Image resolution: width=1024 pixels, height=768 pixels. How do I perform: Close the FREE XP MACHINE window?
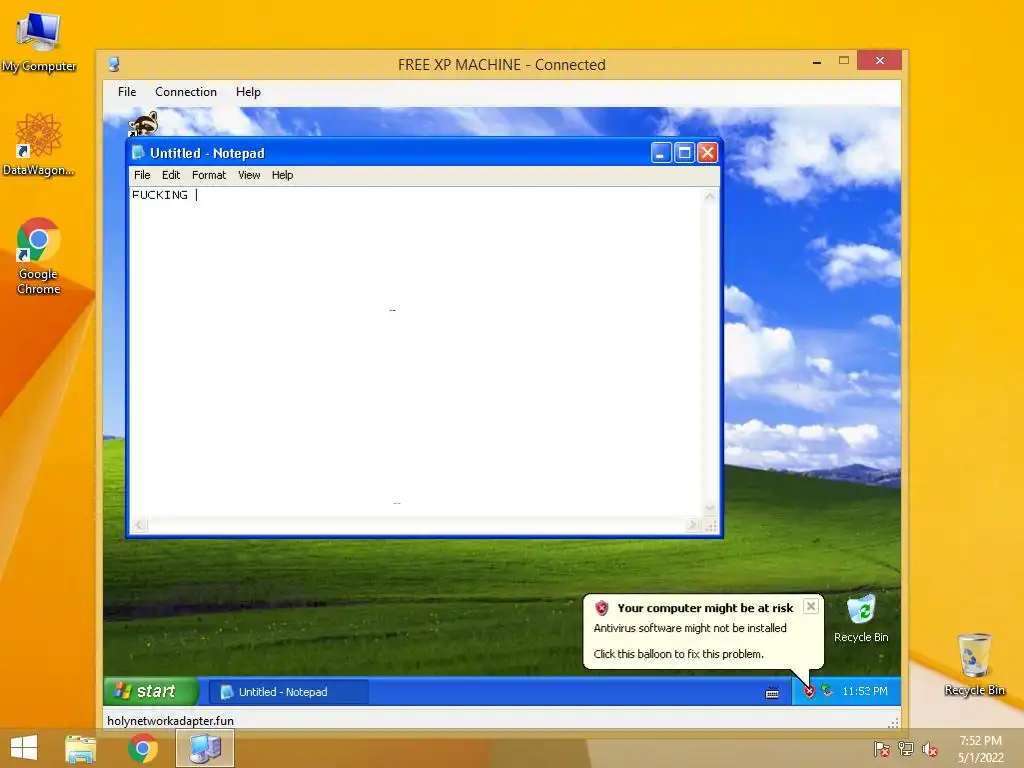click(x=880, y=61)
